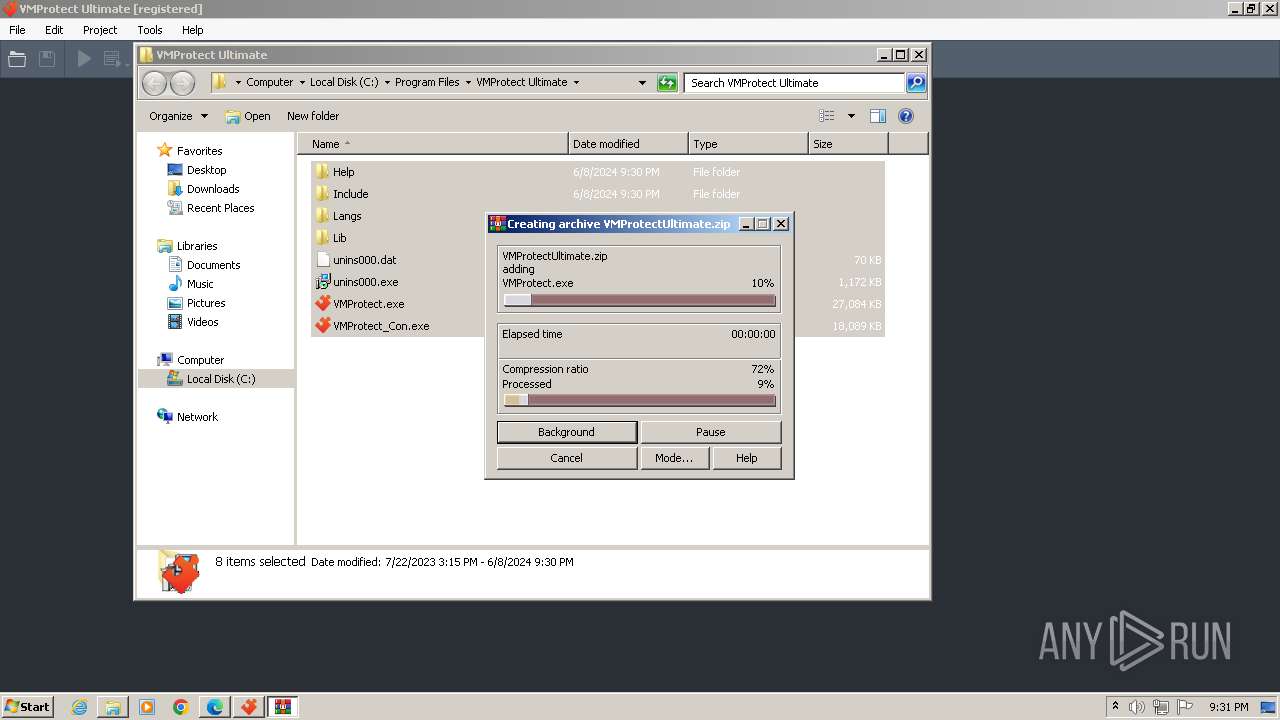Click the Compile play icon in VMProtect toolbar

point(84,59)
